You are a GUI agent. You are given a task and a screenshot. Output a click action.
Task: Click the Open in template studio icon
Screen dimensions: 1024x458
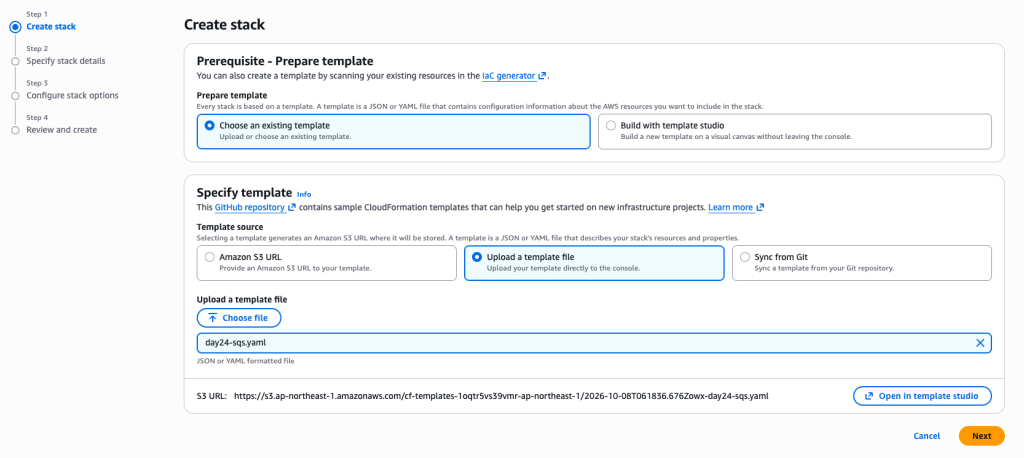point(869,396)
